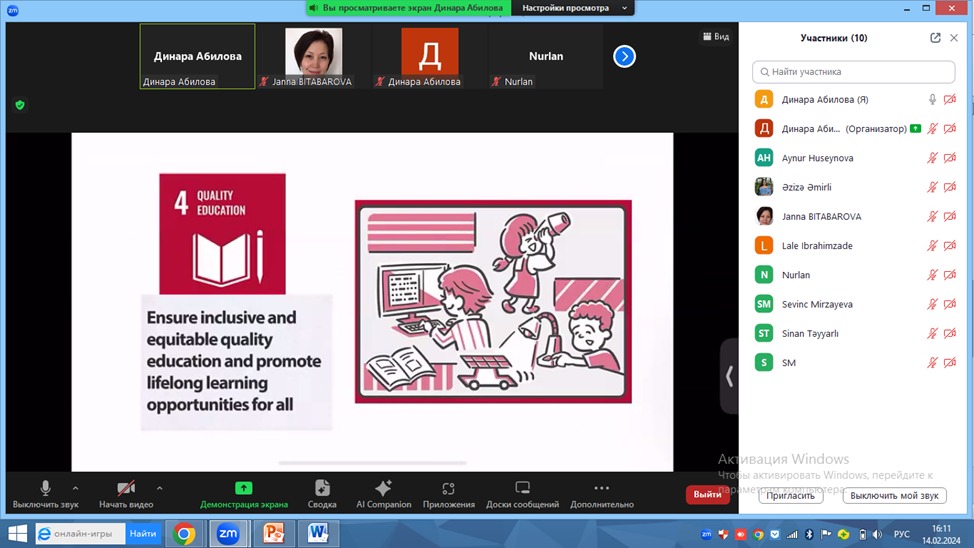Toggle muted mic icon for Janna BITABAROVA row
This screenshot has width=974, height=548.
pos(932,216)
